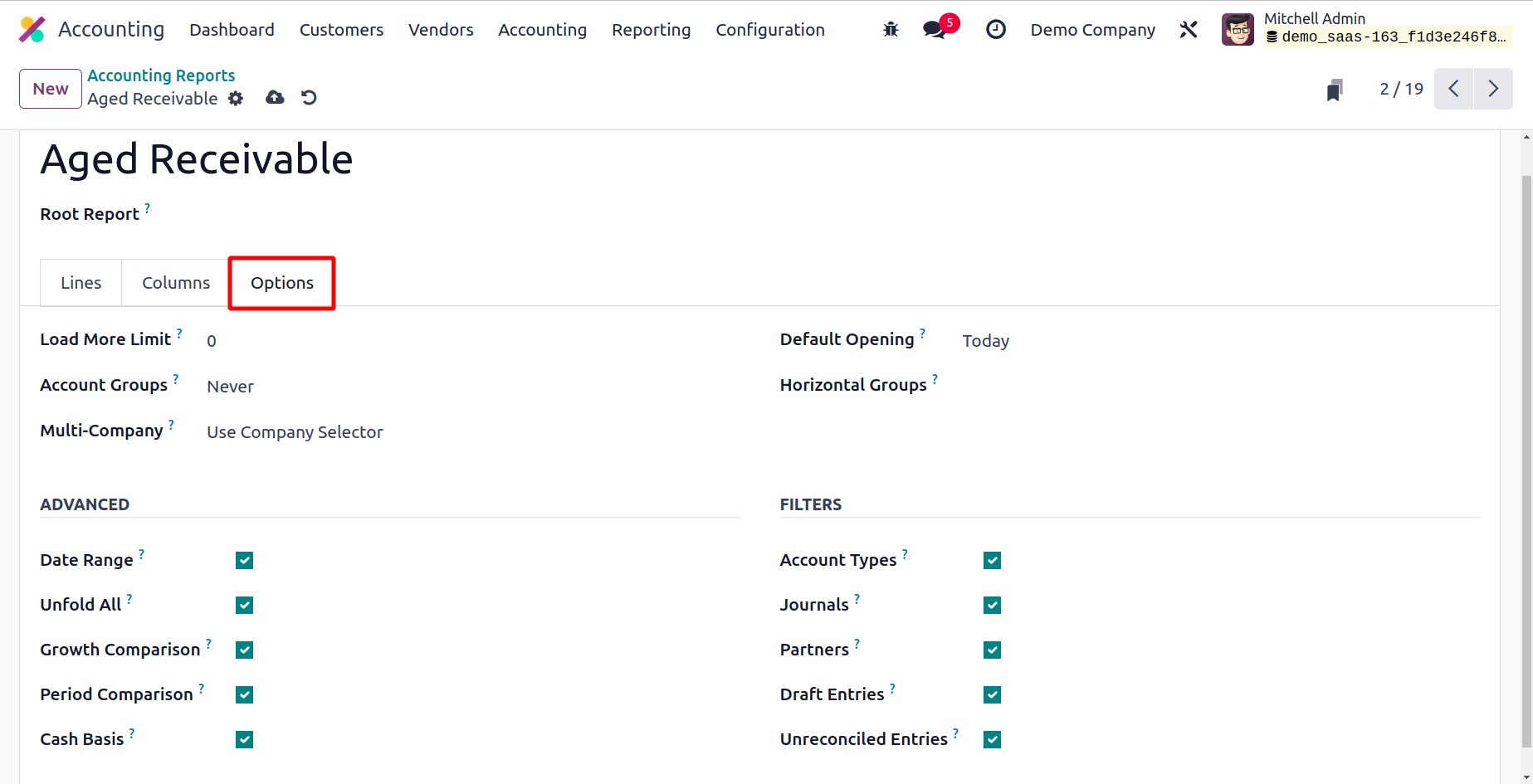Click the New button
The width and height of the screenshot is (1533, 784).
coord(51,89)
